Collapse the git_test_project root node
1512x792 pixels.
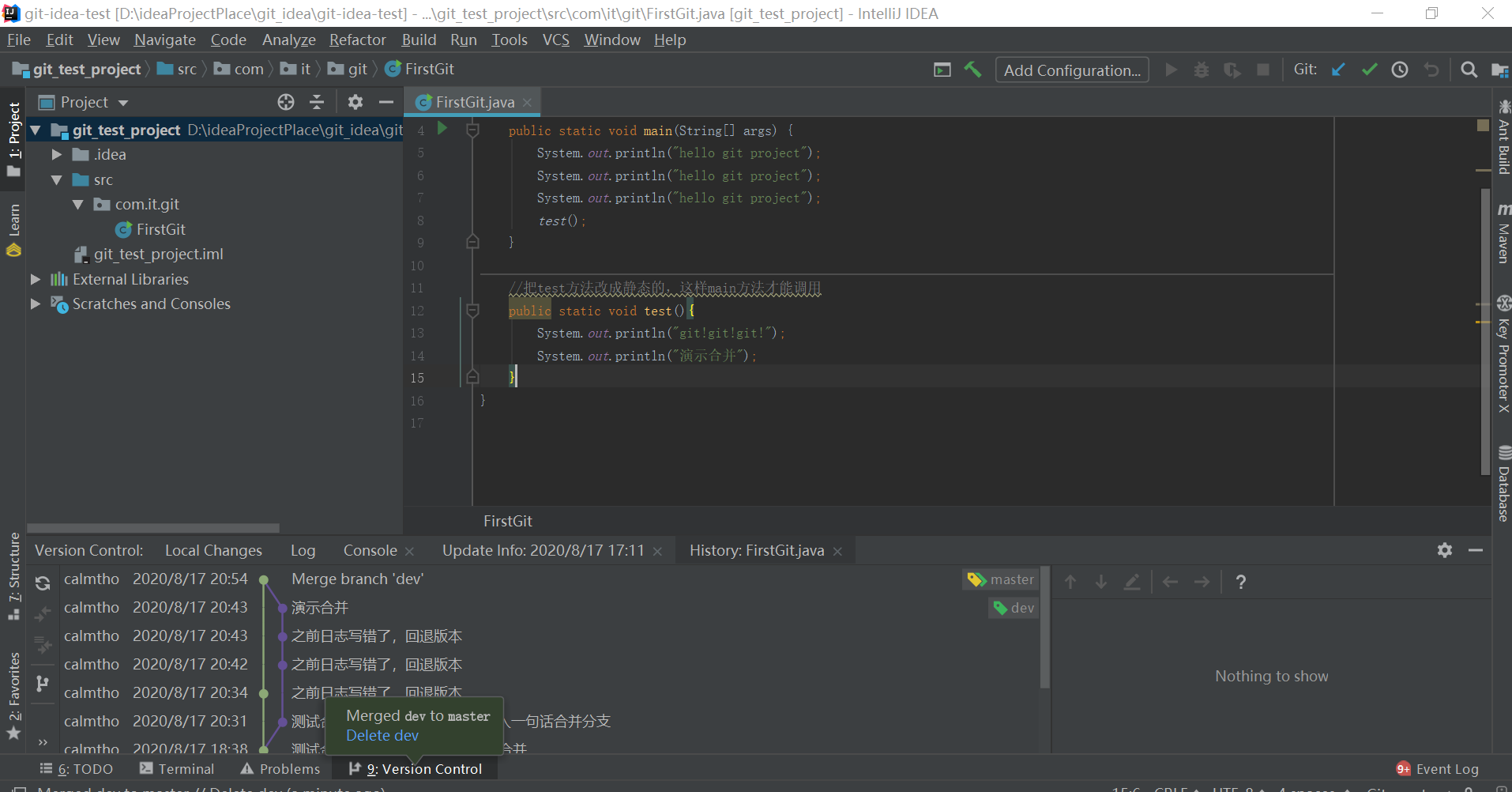36,130
